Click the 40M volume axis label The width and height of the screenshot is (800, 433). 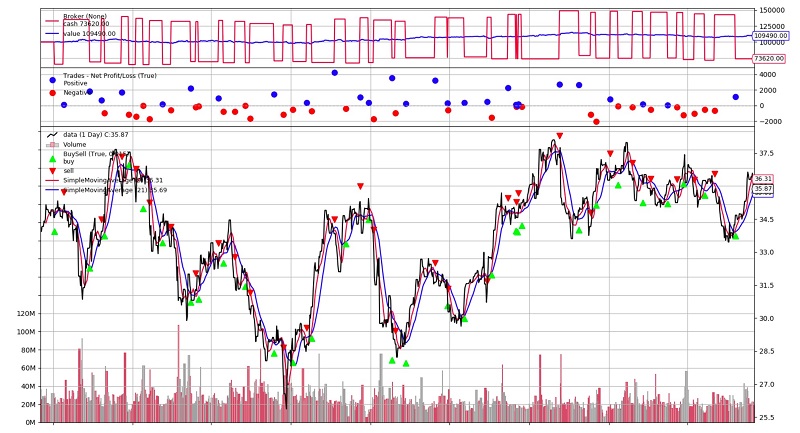tap(27, 387)
